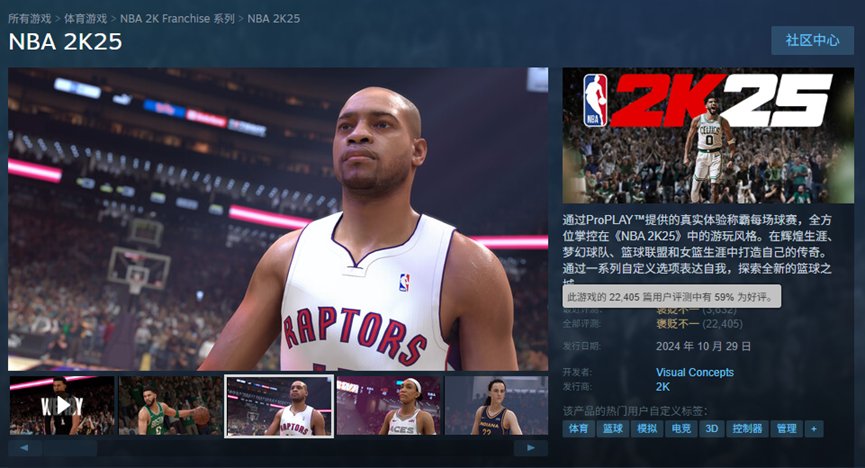Image resolution: width=865 pixels, height=468 pixels.
Task: Open 体育游戏 breadcrumb category
Action: (x=86, y=18)
